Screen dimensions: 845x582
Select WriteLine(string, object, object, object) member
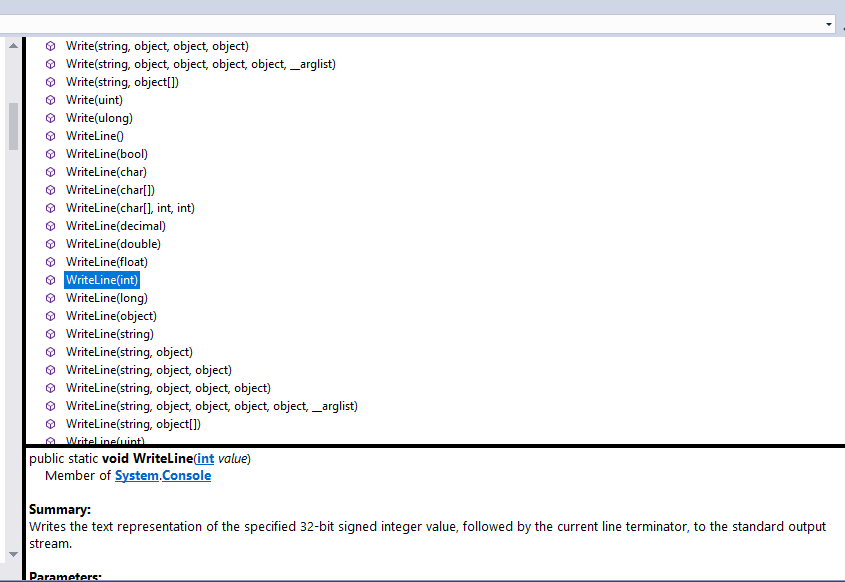coord(168,388)
